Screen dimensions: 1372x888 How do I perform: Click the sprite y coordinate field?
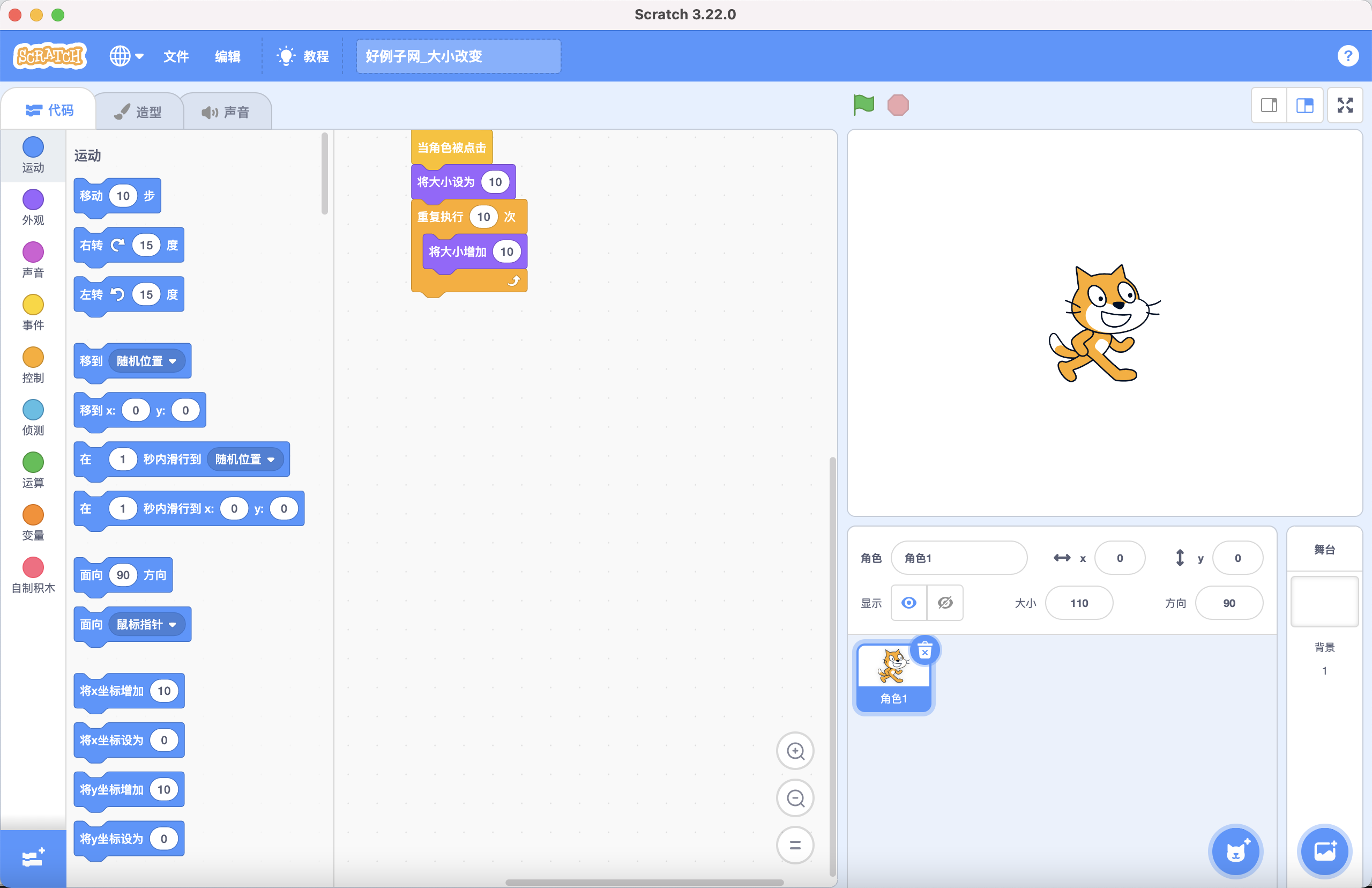tap(1237, 558)
